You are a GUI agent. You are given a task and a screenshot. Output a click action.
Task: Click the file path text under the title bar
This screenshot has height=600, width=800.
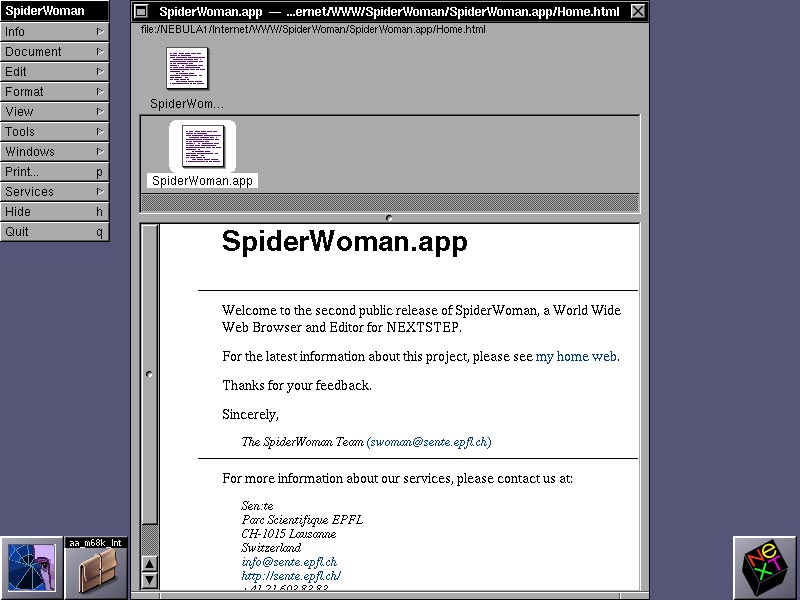coord(313,29)
